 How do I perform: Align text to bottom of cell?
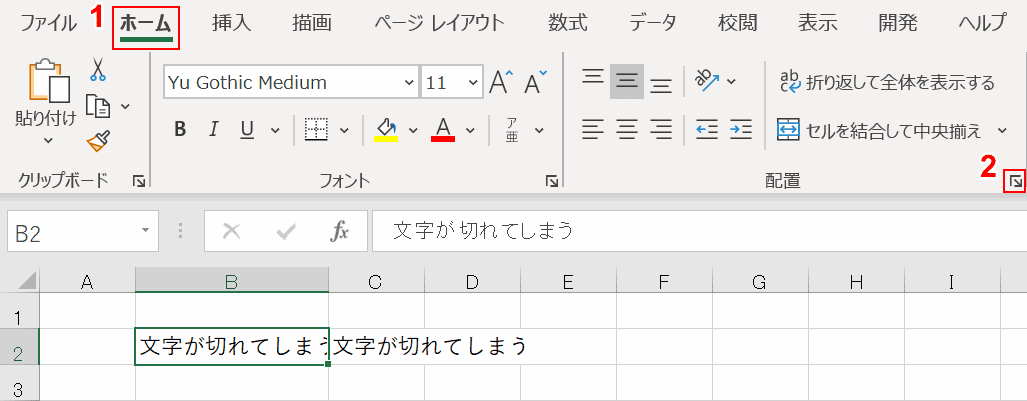(661, 84)
